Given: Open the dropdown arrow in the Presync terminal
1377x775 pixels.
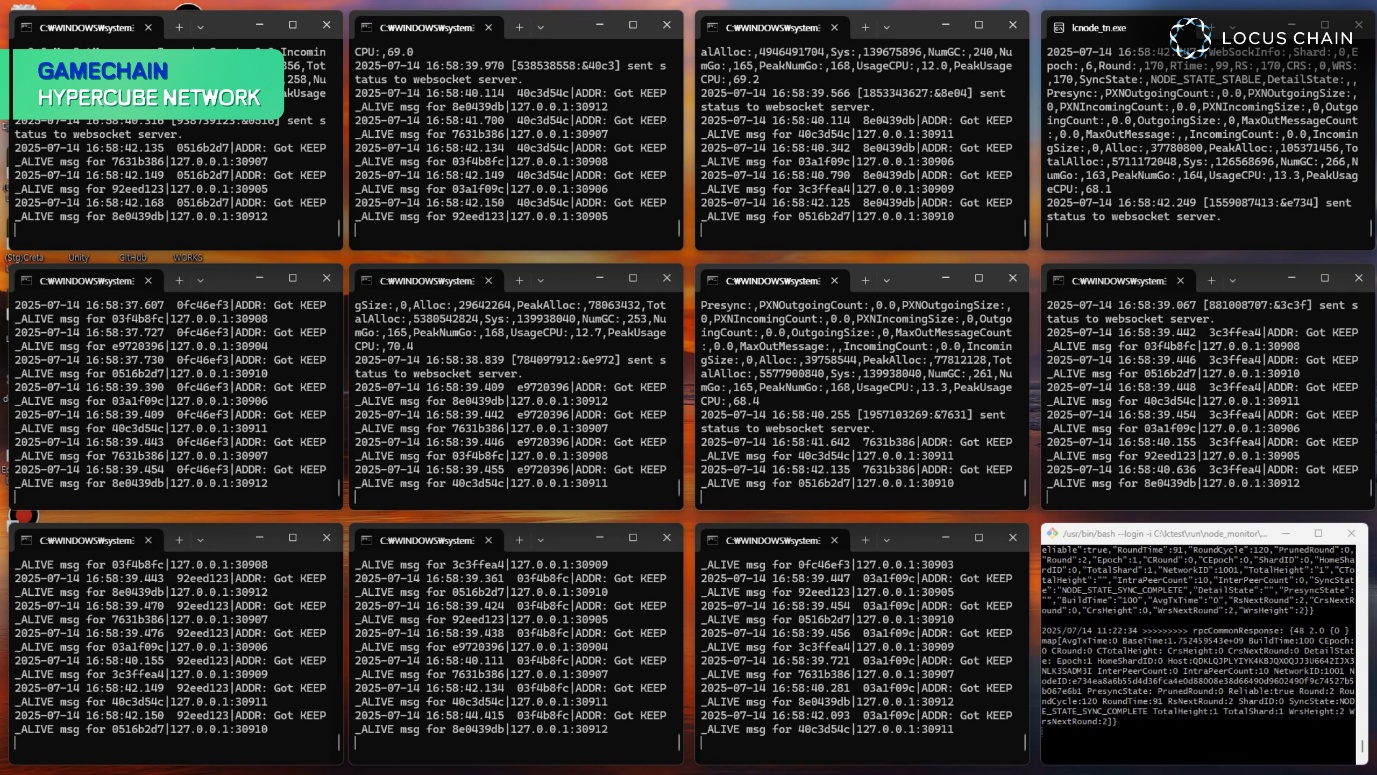Looking at the screenshot, I should (x=886, y=280).
